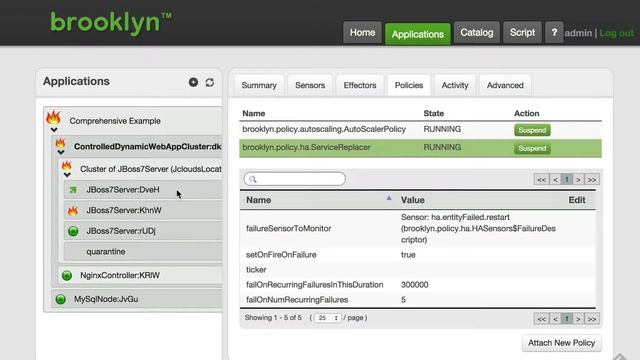640x360 pixels.
Task: Select JBoss7Server:rUDj in the tree
Action: (x=121, y=231)
